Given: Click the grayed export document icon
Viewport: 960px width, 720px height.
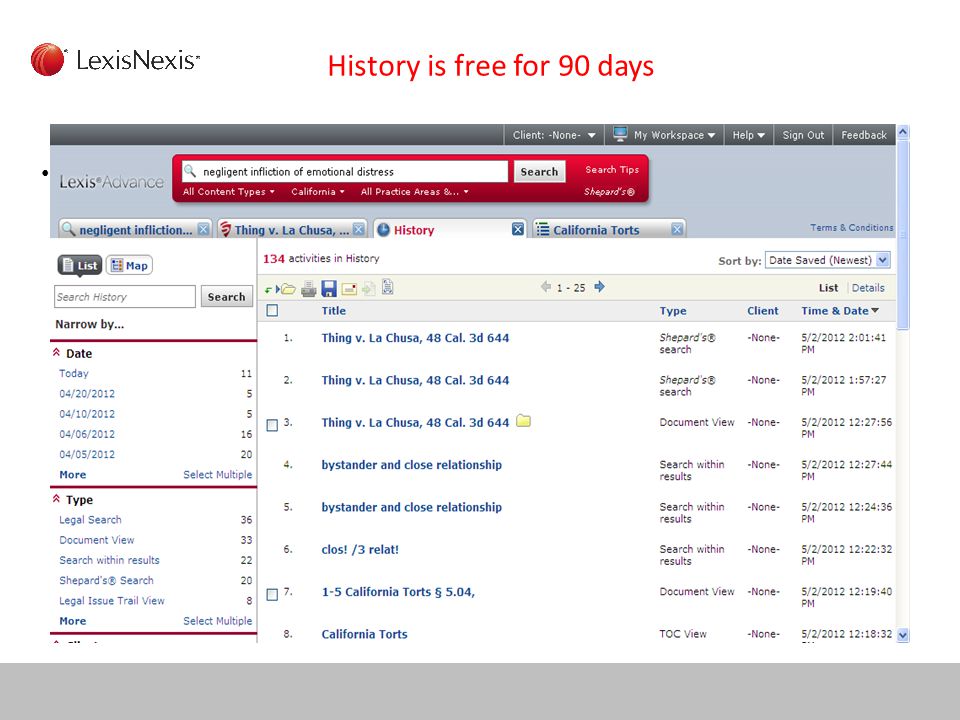Looking at the screenshot, I should click(369, 288).
